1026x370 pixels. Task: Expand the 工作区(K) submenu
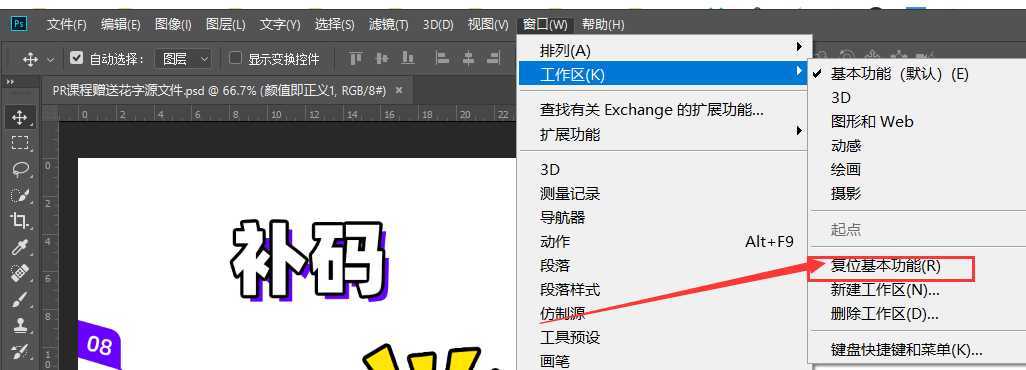tap(665, 74)
